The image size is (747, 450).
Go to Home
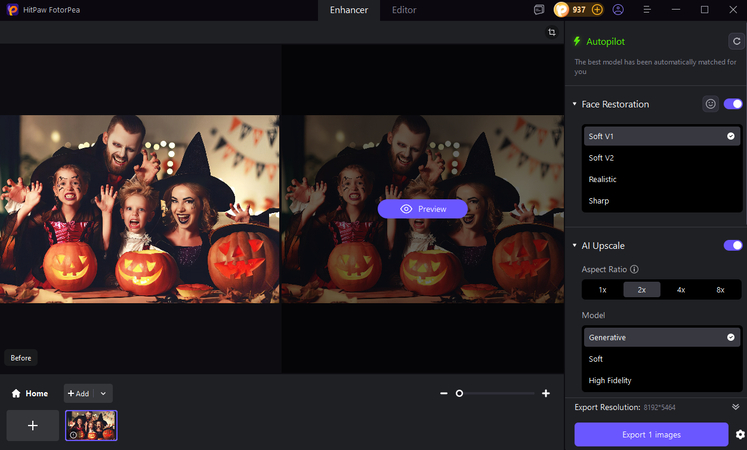(x=30, y=393)
